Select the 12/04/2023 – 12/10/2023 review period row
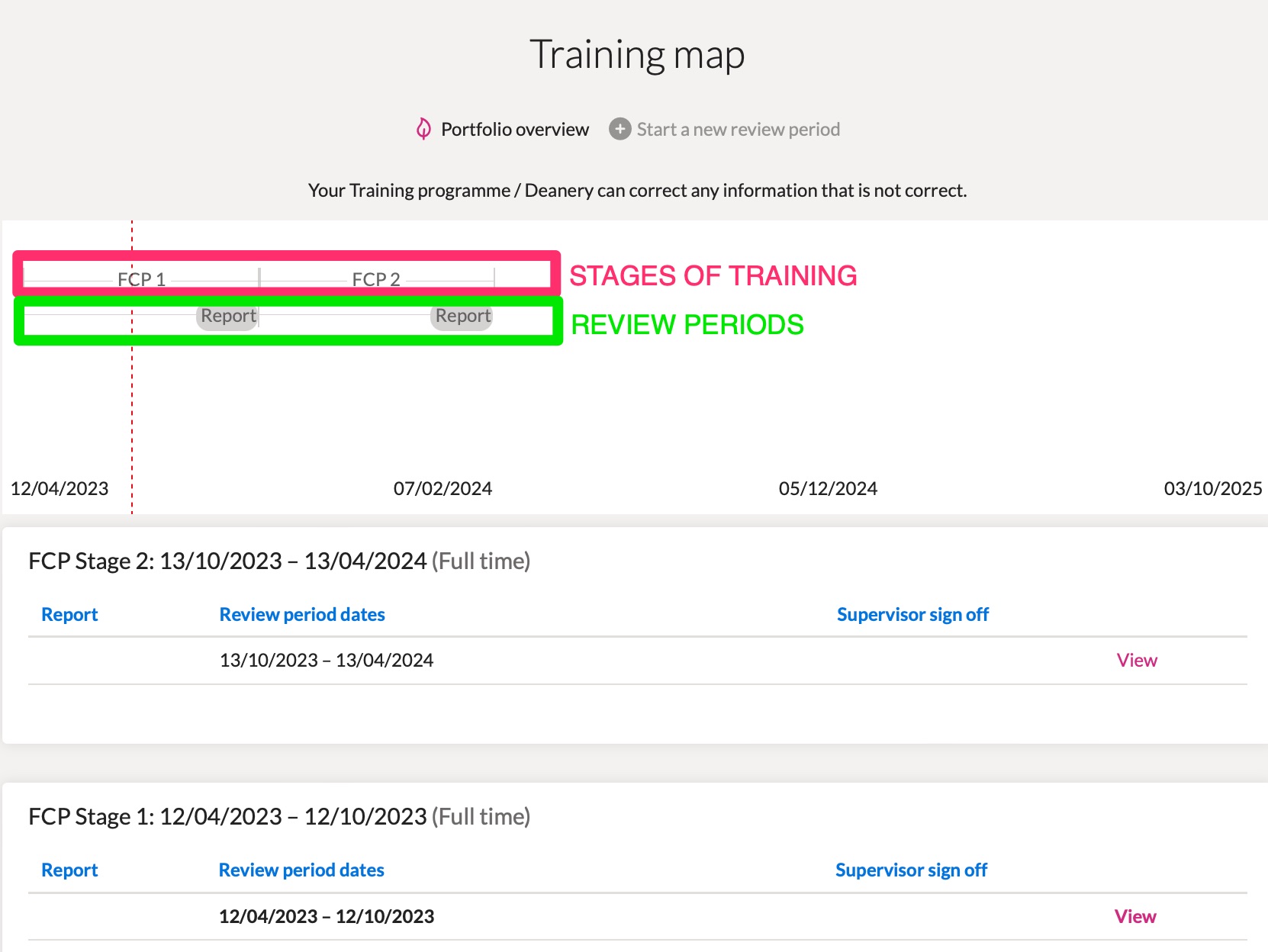 (638, 917)
